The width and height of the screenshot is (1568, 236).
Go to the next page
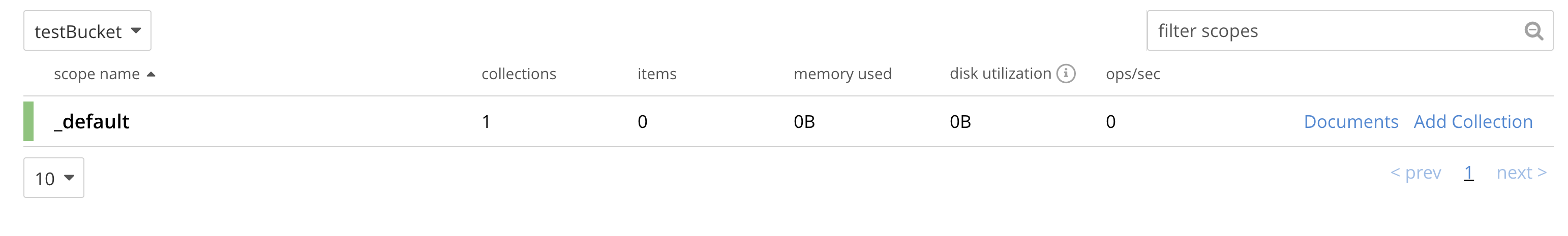[1522, 173]
